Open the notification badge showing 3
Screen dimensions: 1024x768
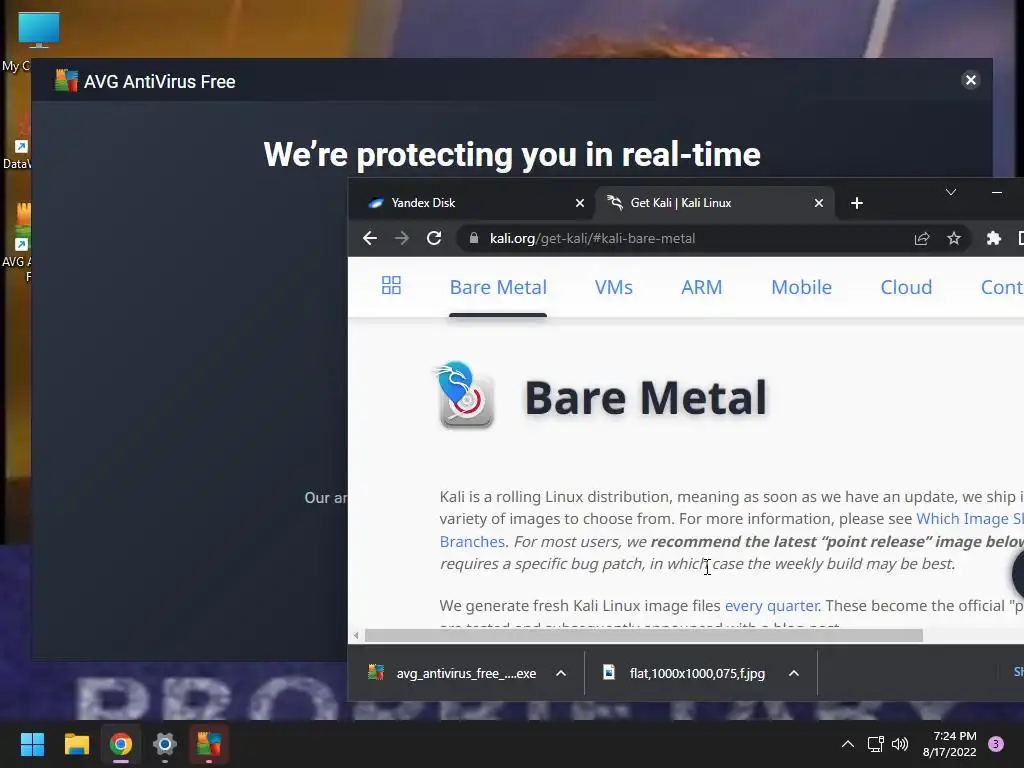(995, 744)
